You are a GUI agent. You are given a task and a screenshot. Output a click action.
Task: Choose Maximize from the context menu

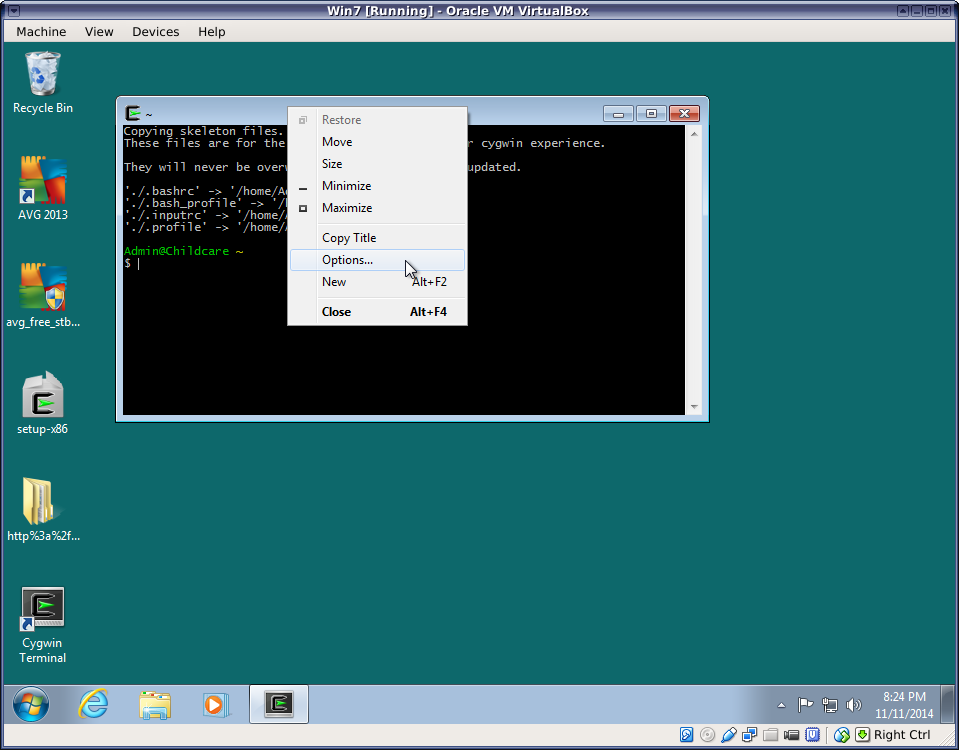pos(377,208)
